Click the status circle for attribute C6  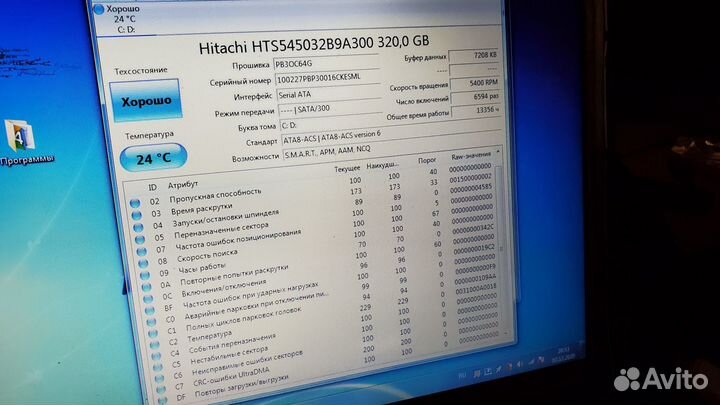coord(159,378)
